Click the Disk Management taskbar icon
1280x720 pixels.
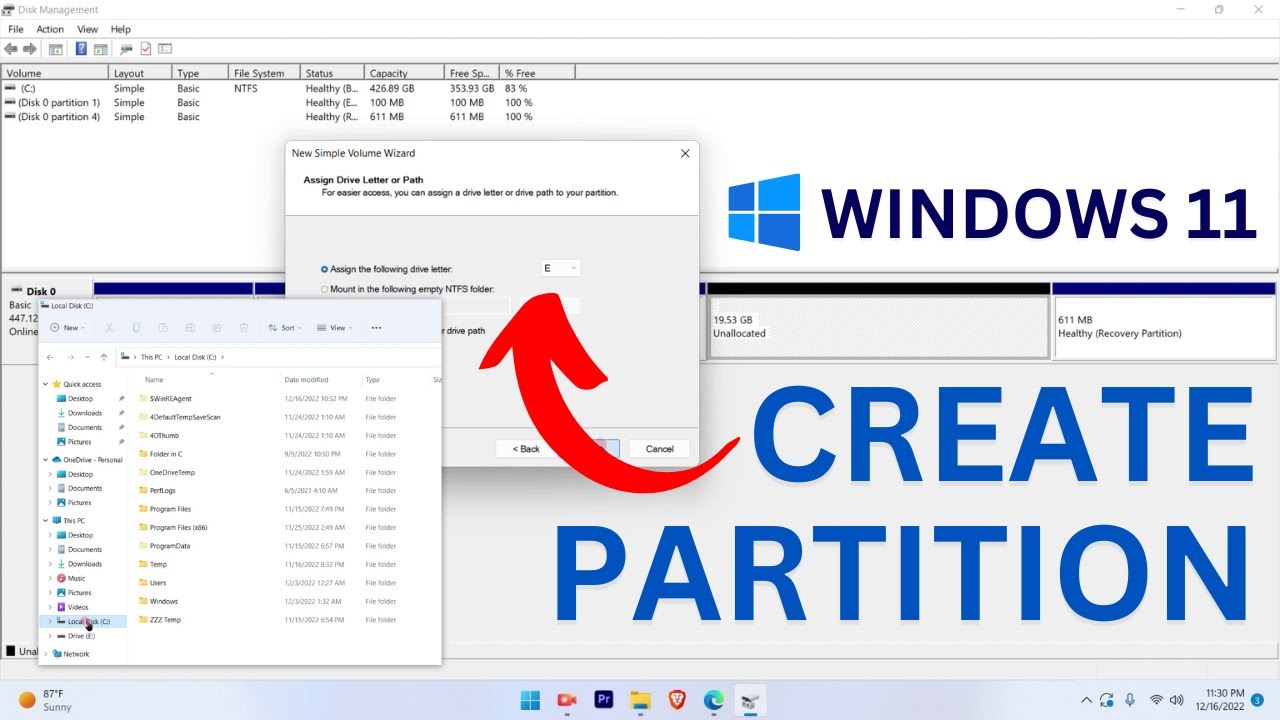pos(750,700)
